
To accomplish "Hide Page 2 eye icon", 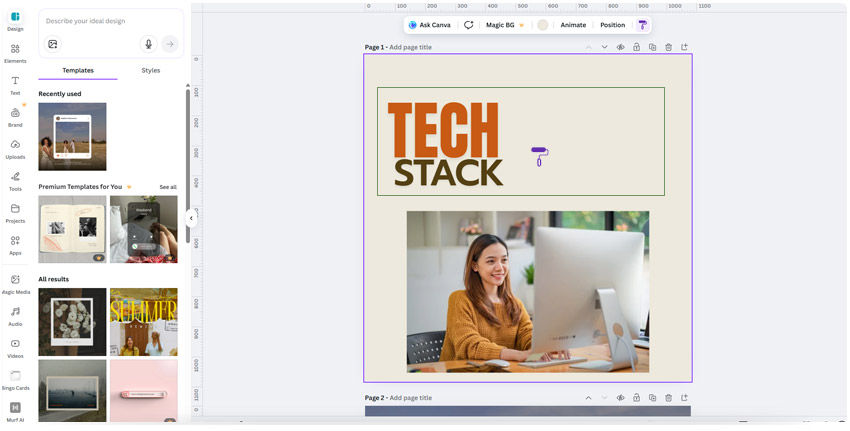I will coord(621,398).
